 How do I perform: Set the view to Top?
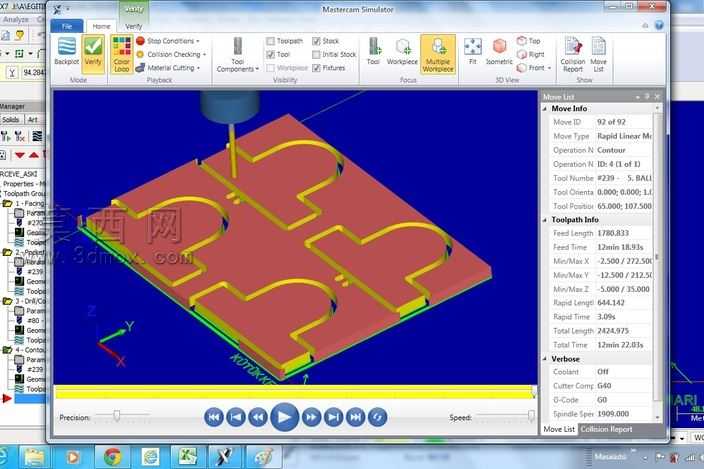(x=528, y=41)
